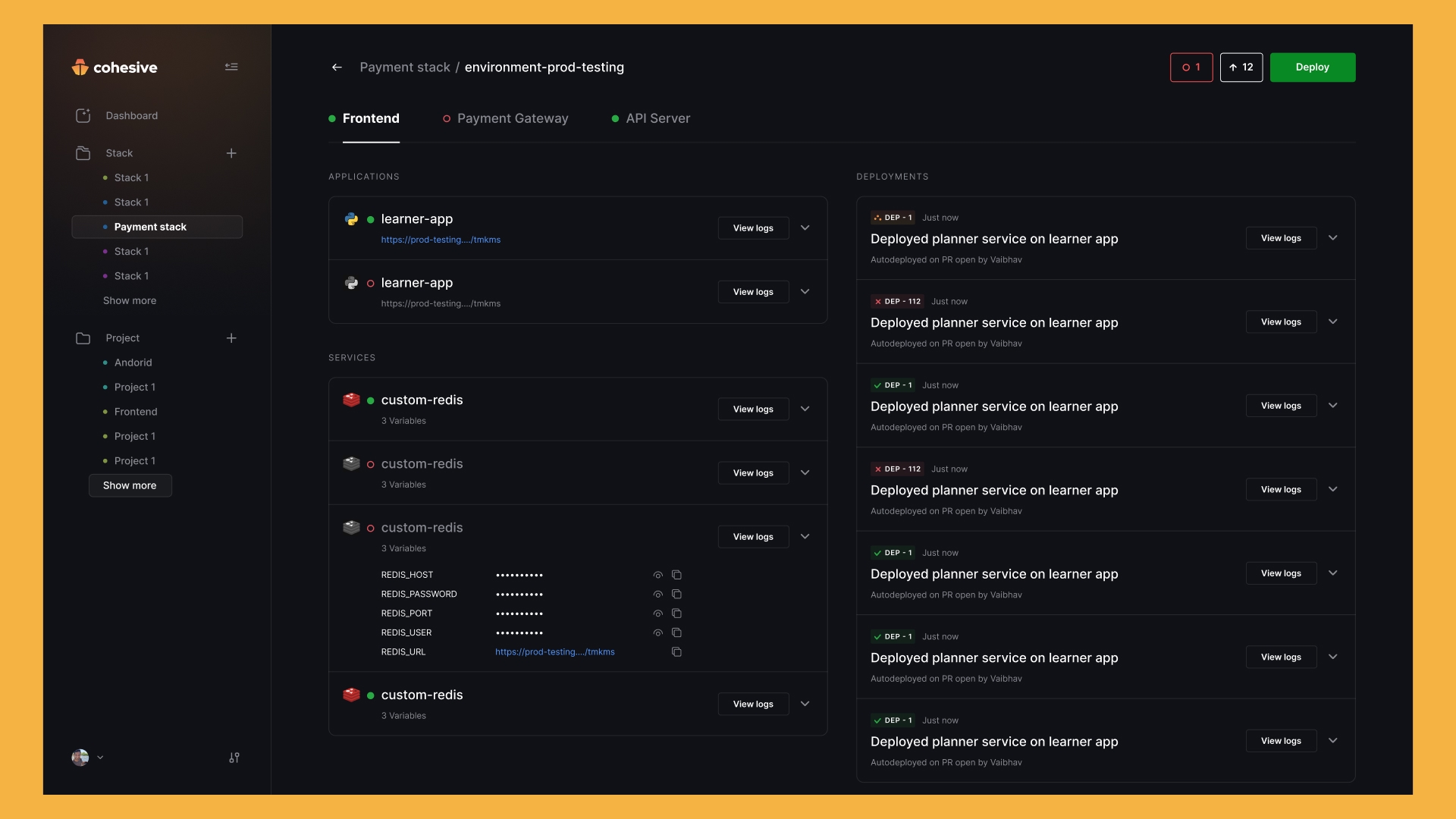Expand the DEP-112 deployment details chevron
Viewport: 1456px width, 819px height.
1332,322
